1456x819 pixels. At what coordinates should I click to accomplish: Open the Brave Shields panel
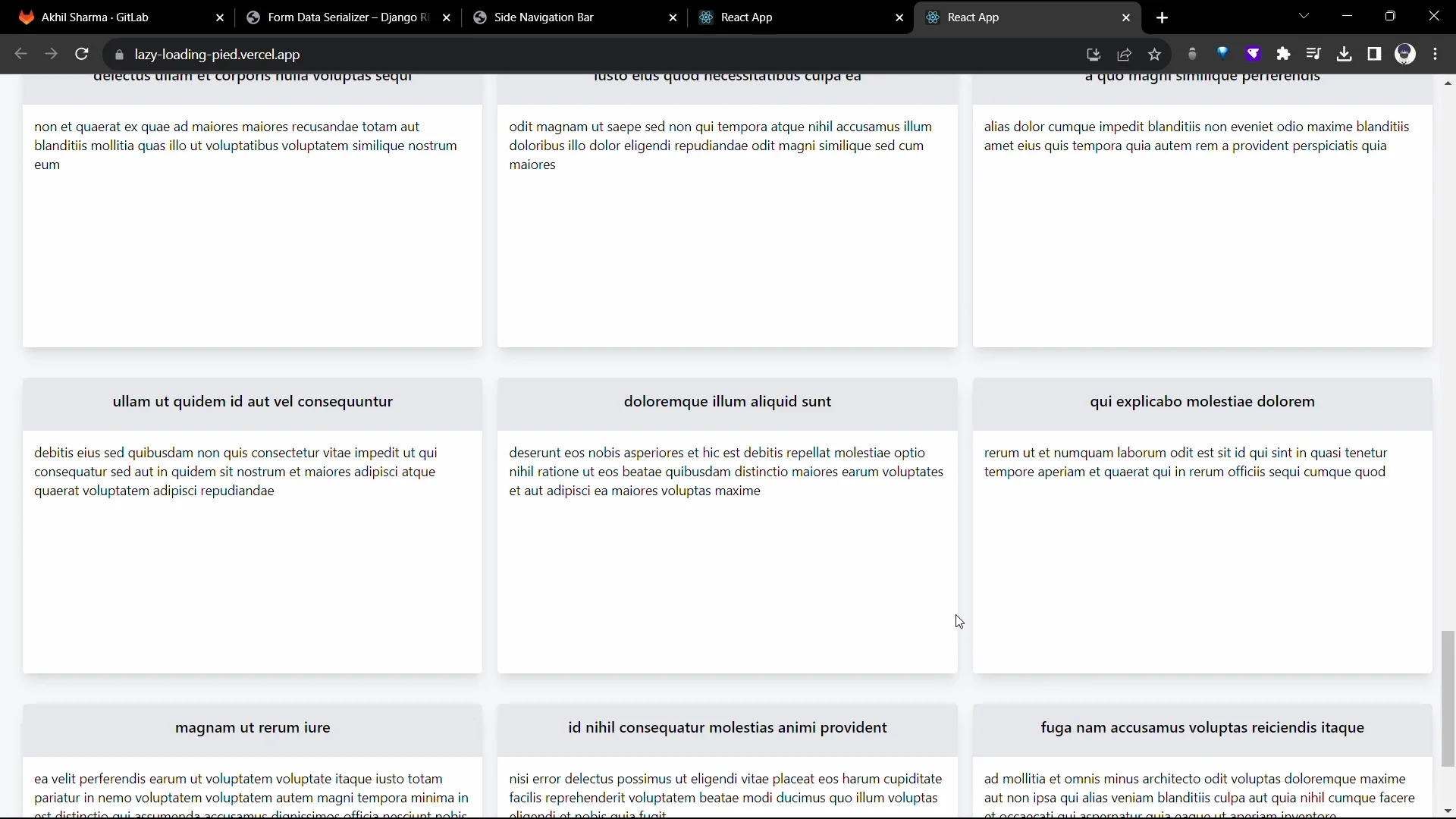1254,54
